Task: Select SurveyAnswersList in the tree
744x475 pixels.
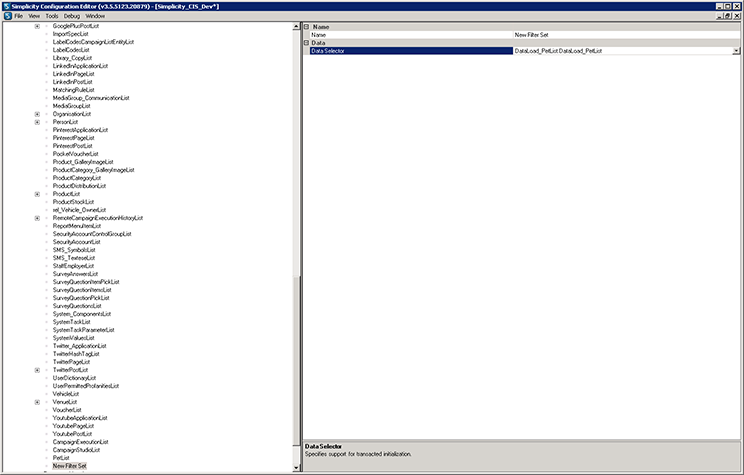Action: click(x=75, y=274)
